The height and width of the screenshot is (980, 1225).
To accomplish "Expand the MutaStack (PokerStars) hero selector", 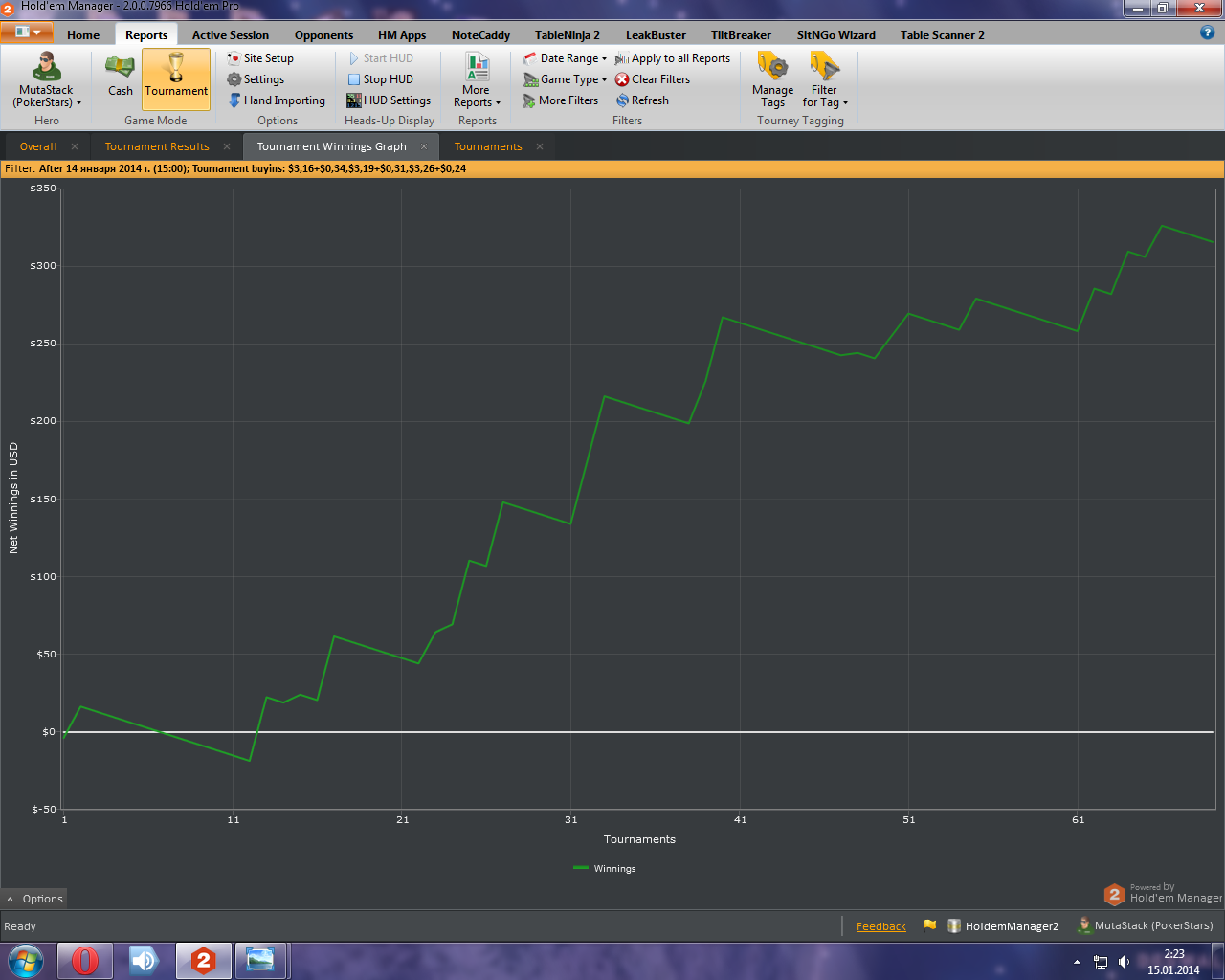I will click(x=46, y=80).
